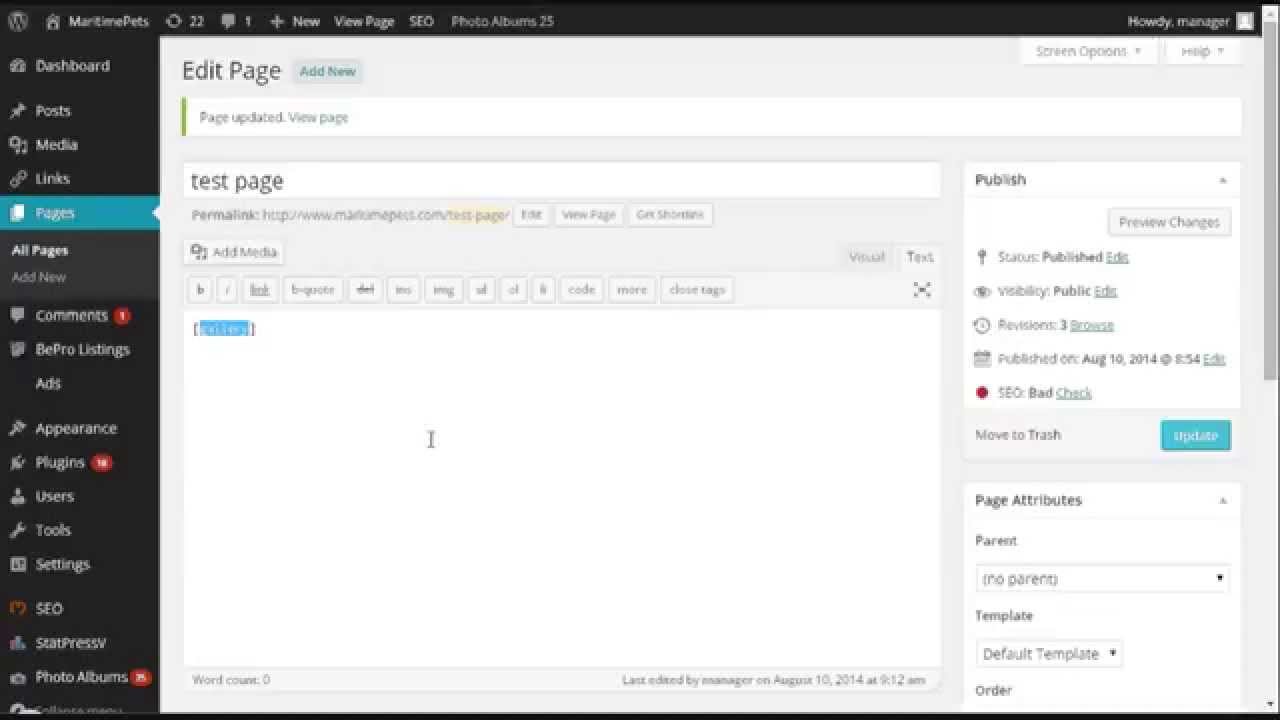Viewport: 1280px width, 720px height.
Task: Open View Page in admin bar
Action: pyautogui.click(x=364, y=21)
